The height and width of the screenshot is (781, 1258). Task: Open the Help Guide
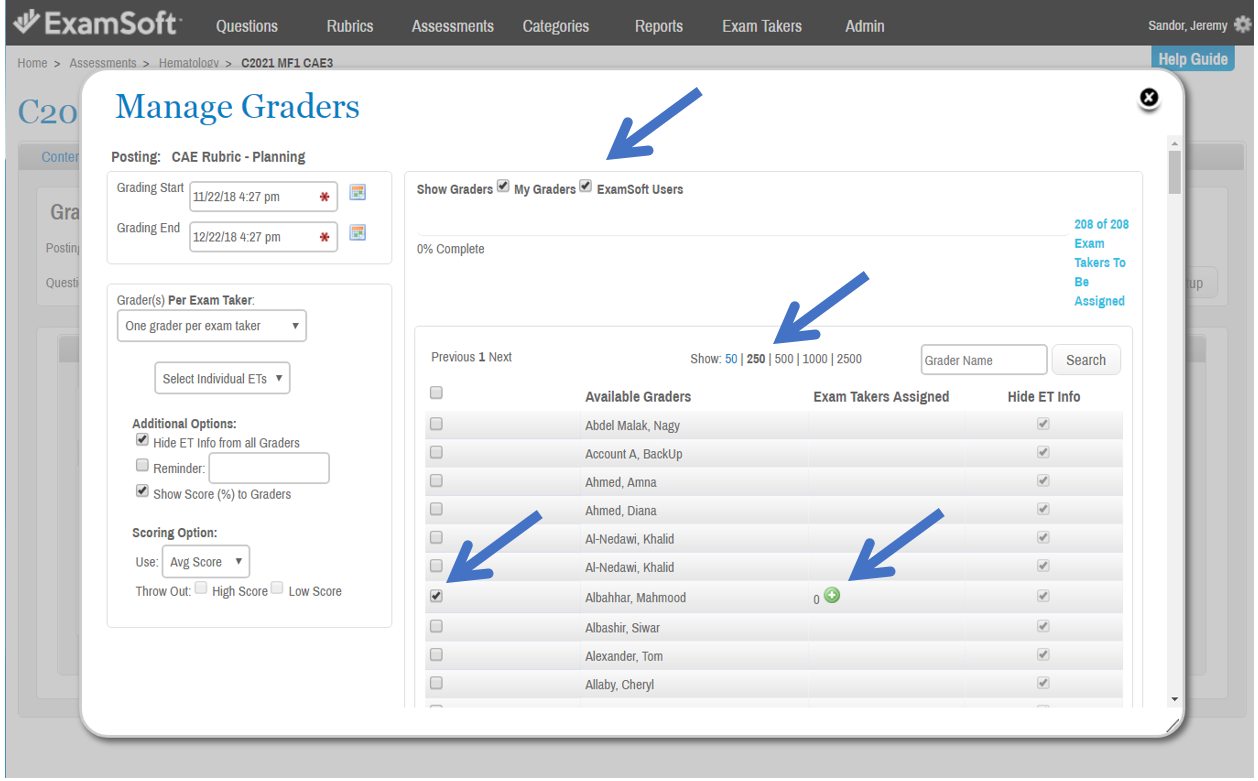point(1193,59)
